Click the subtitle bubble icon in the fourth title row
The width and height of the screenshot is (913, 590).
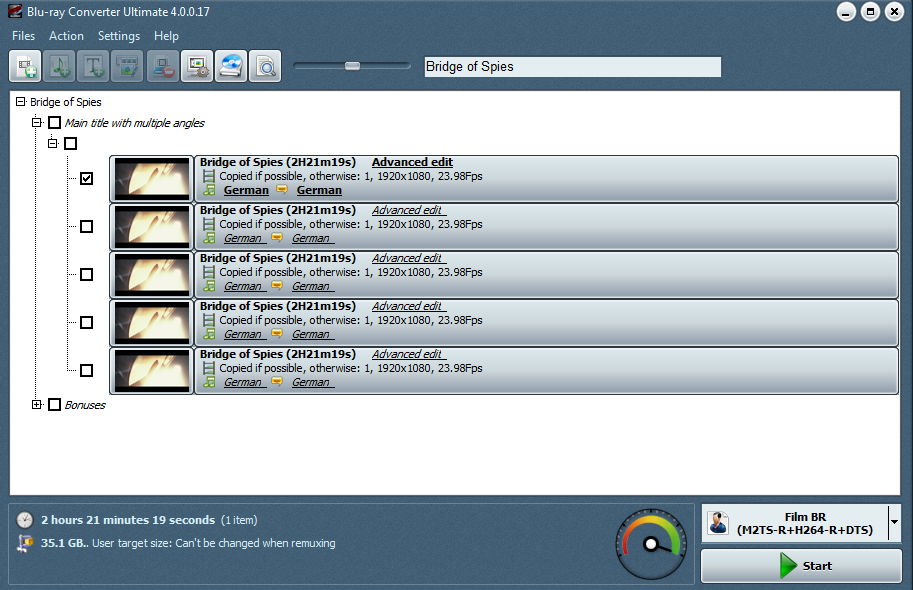(277, 333)
